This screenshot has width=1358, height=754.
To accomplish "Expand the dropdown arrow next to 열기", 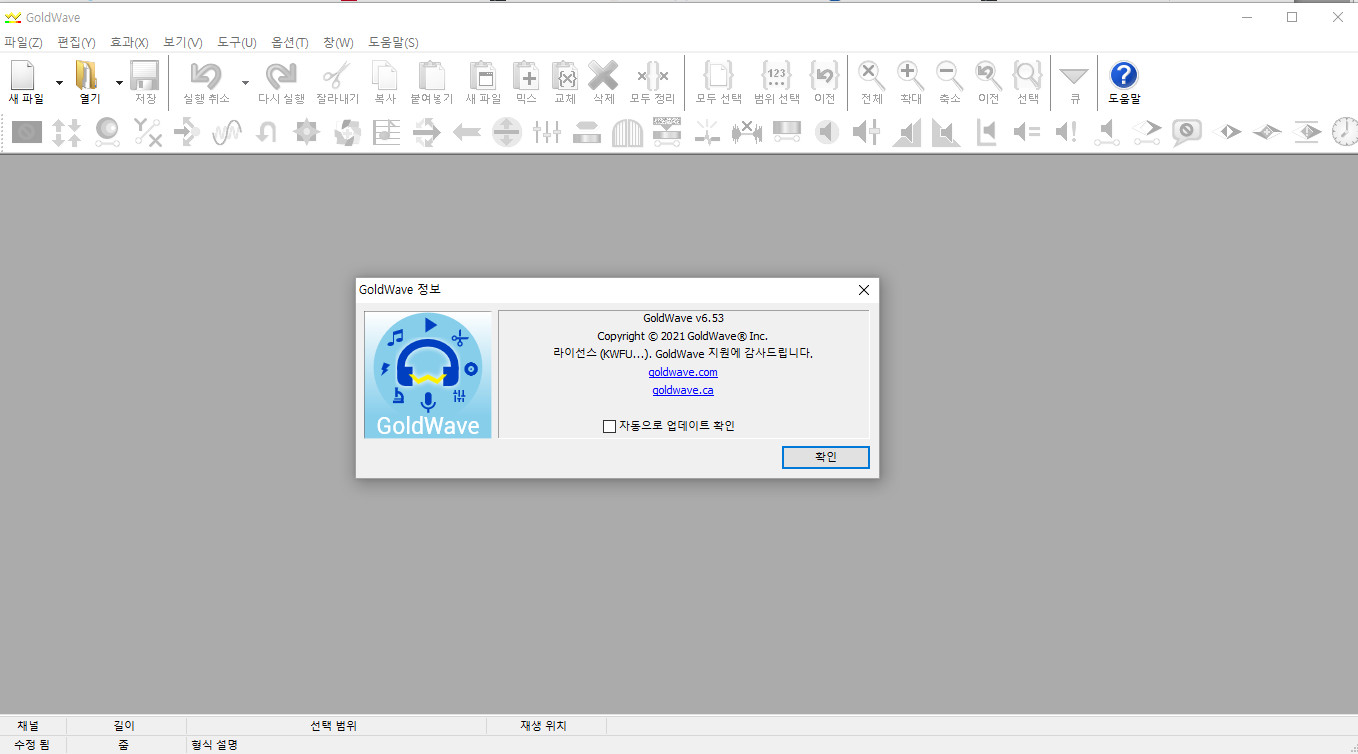I will click(119, 83).
